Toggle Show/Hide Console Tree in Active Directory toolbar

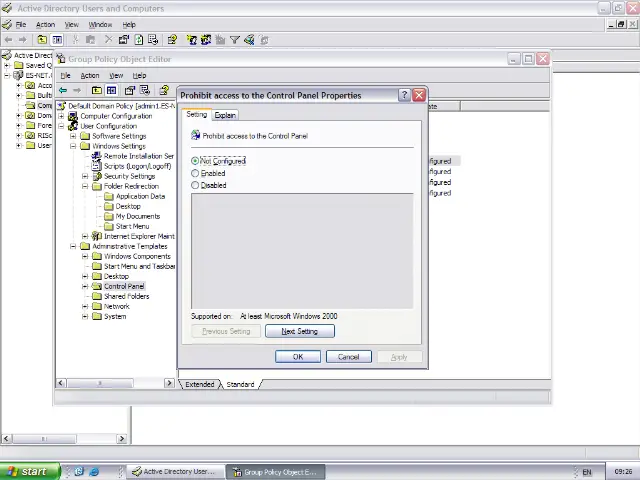tap(57, 40)
